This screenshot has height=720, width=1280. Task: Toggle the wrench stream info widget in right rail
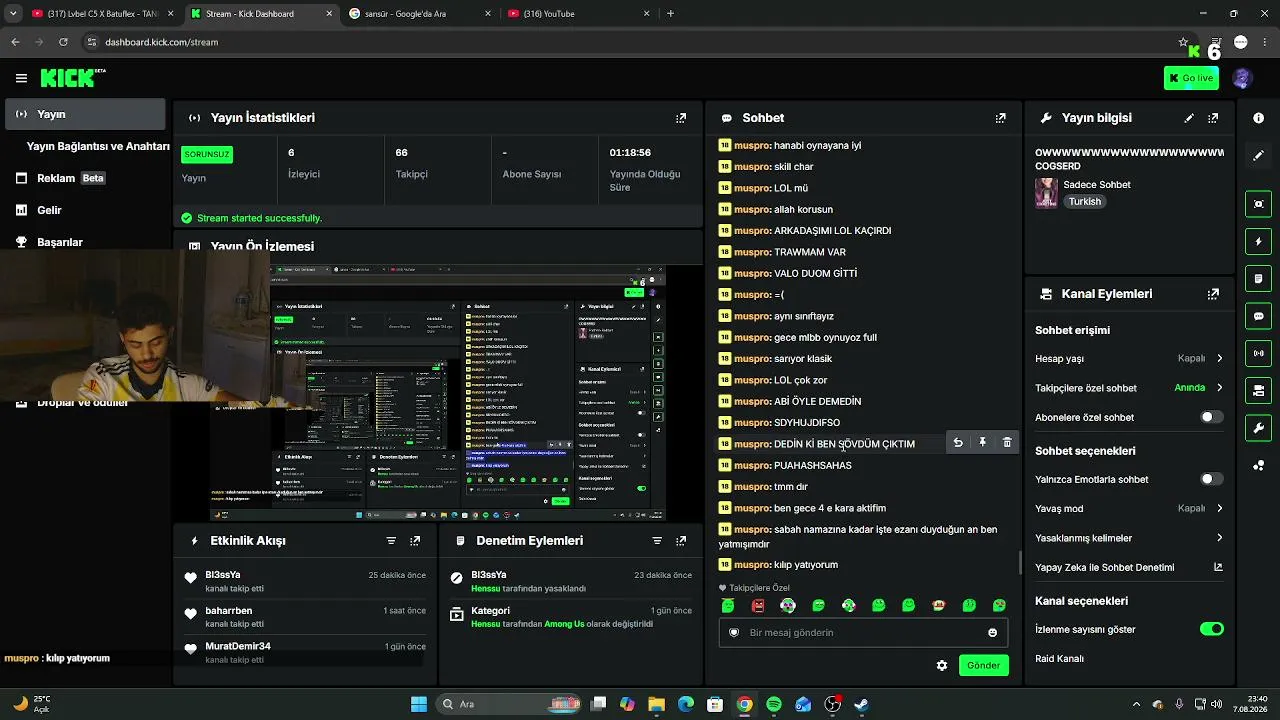pyautogui.click(x=1258, y=428)
